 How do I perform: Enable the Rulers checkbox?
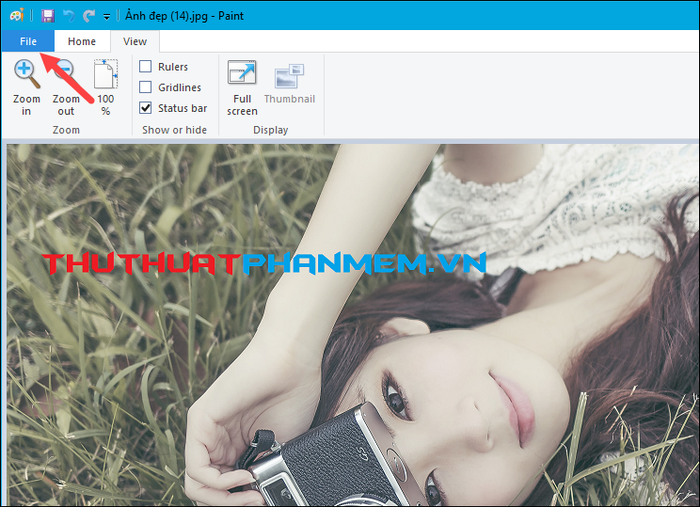click(146, 67)
